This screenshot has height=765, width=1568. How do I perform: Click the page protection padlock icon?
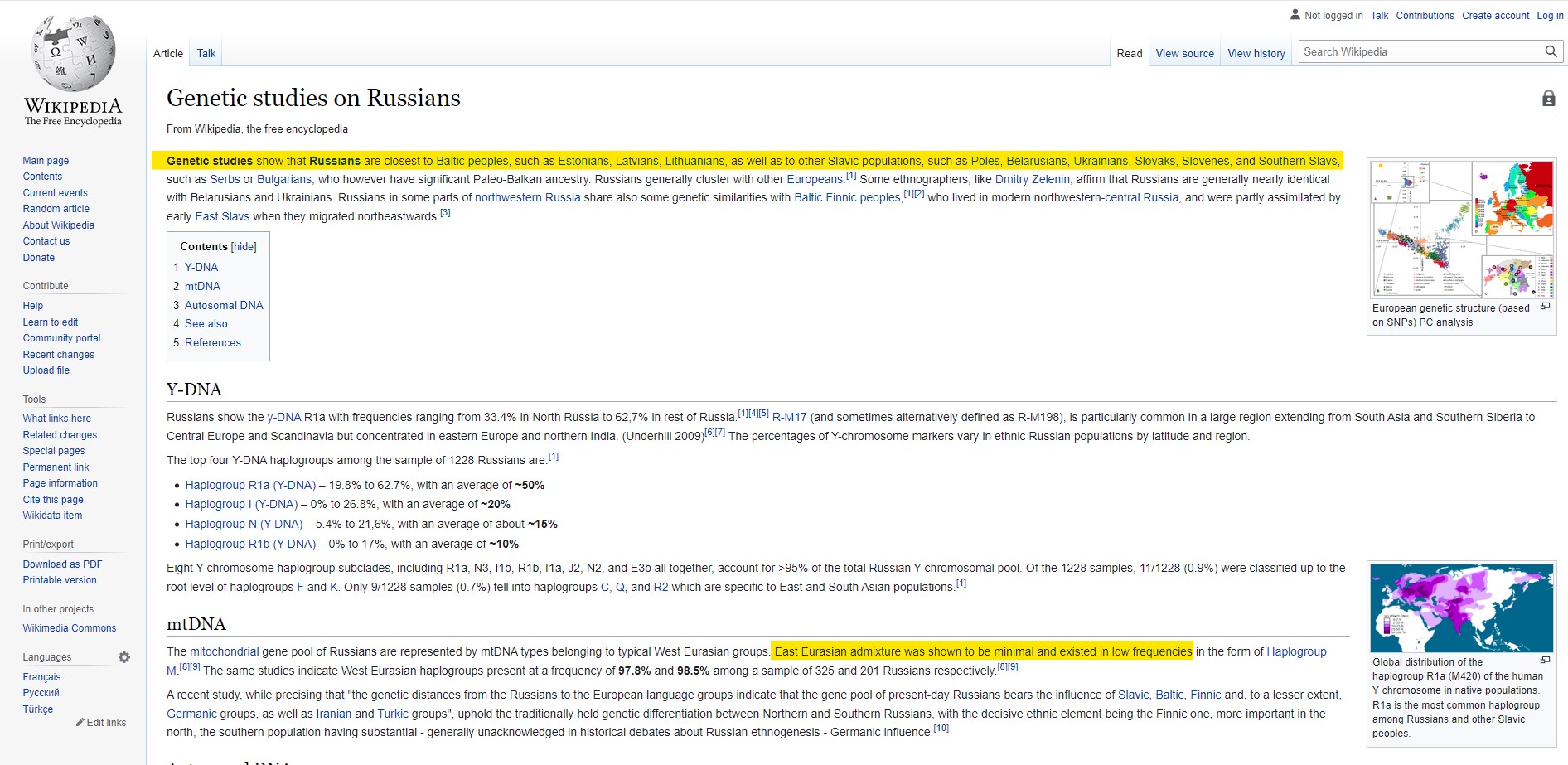coord(1548,99)
